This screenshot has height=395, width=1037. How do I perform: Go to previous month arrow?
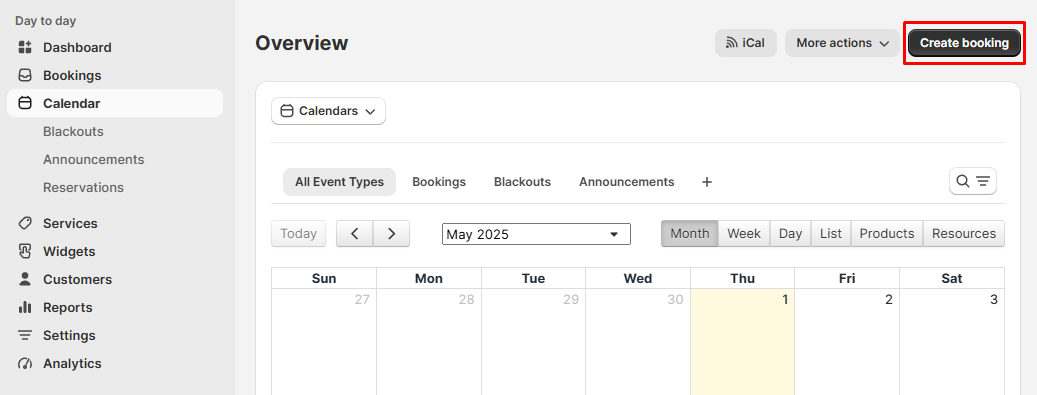click(x=355, y=234)
